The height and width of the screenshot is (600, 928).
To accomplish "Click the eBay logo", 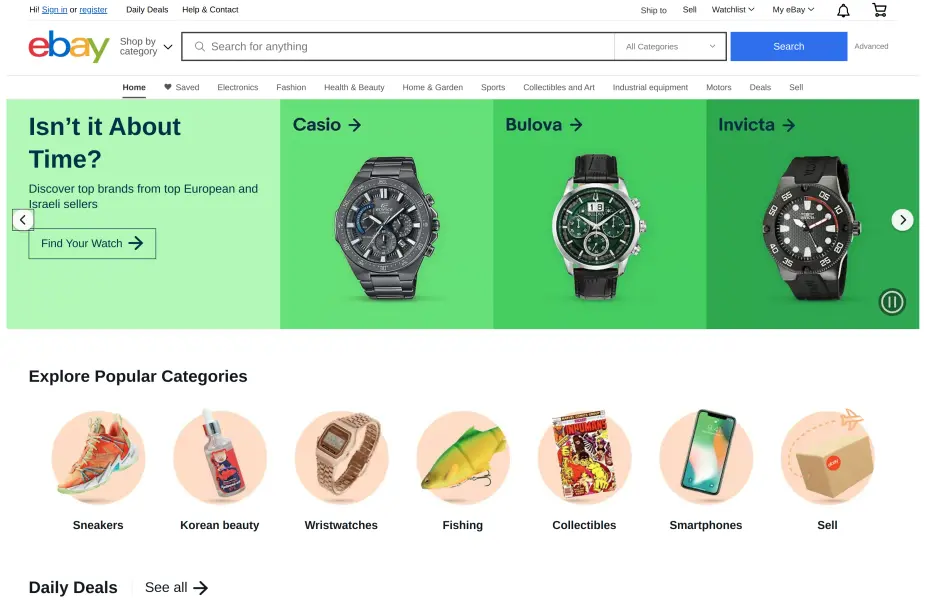I will 69,46.
